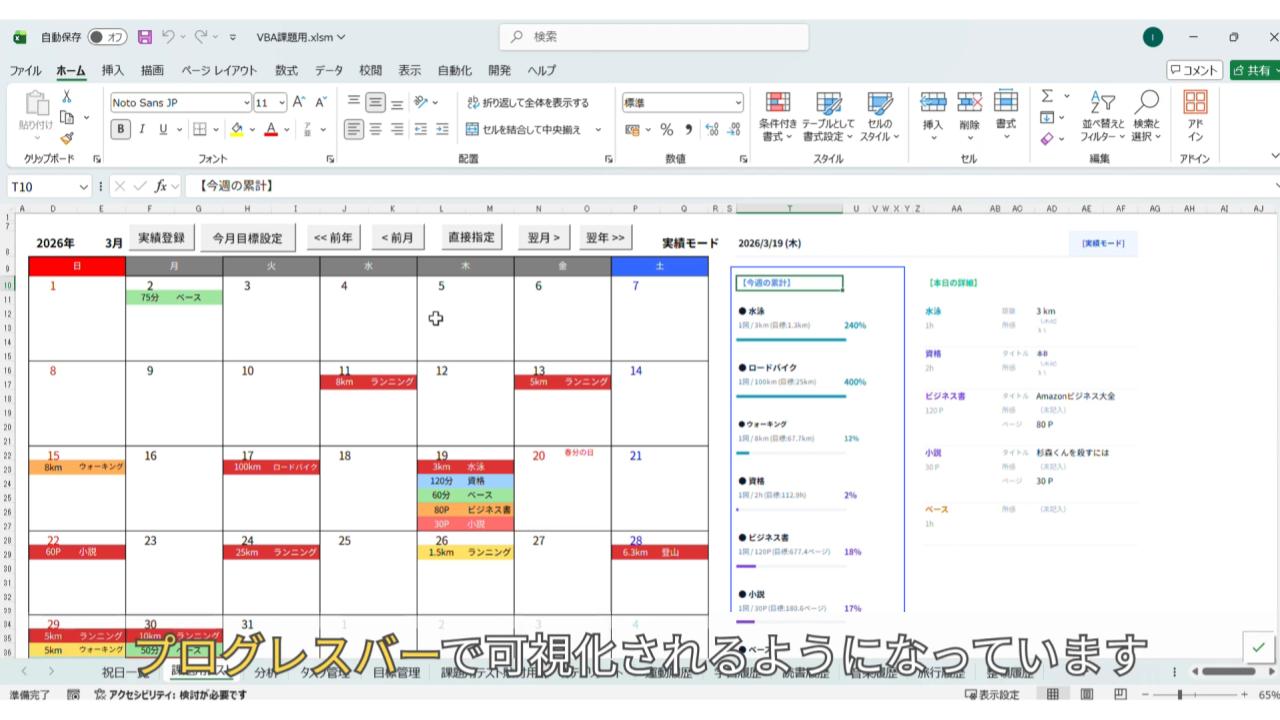
Task: Click the AutoSum sigma icon
Action: pos(1047,97)
